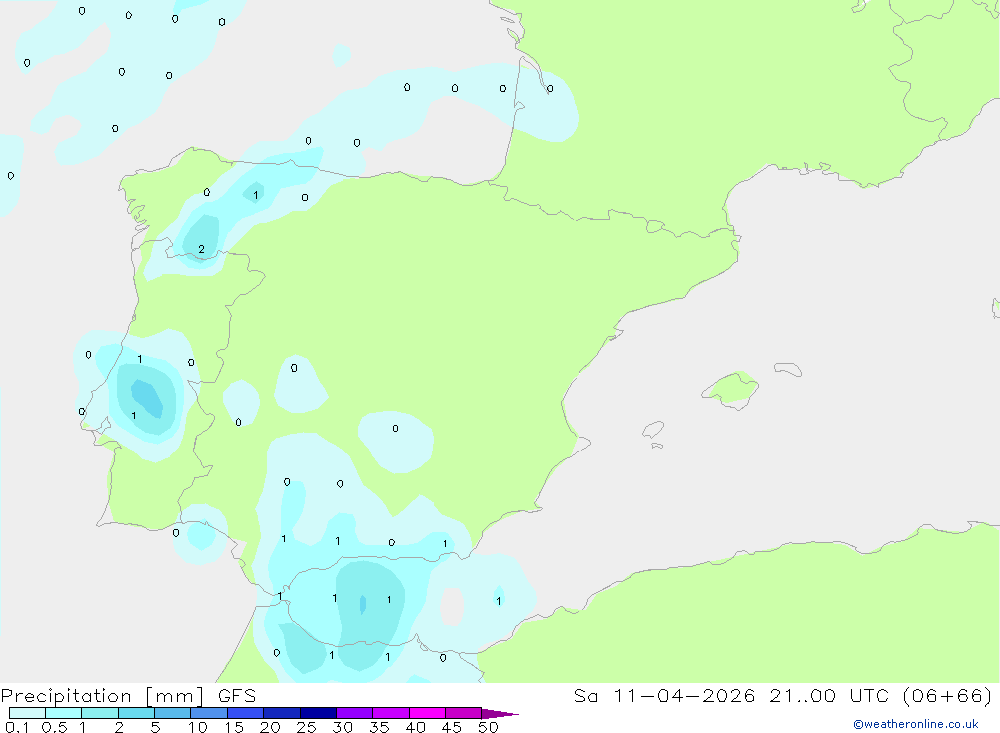The width and height of the screenshot is (1000, 733).
Task: Click the legend value "35"
Action: 379,727
